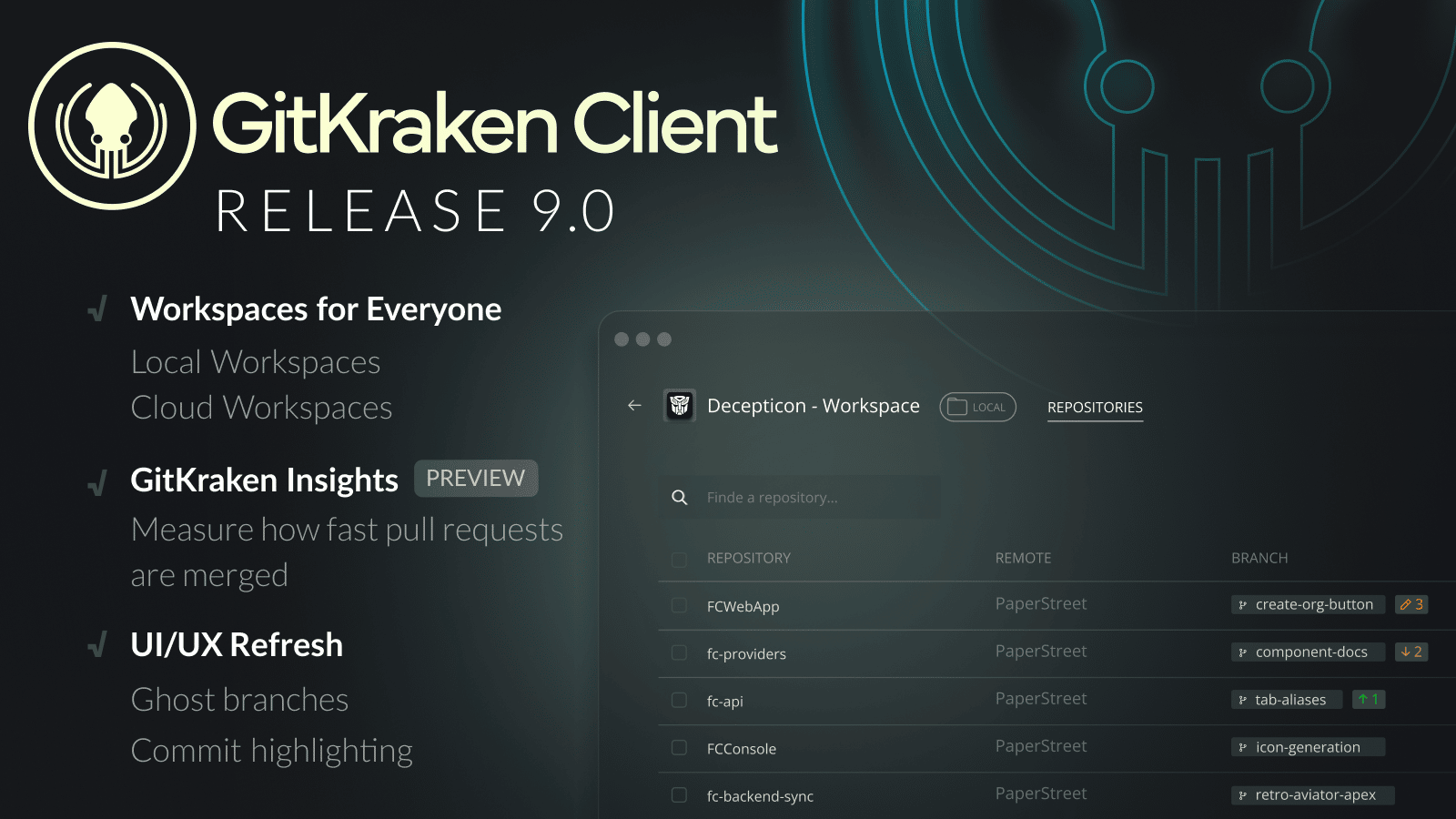Click PaperStreet remote in fc-backend-sync row

(1041, 793)
